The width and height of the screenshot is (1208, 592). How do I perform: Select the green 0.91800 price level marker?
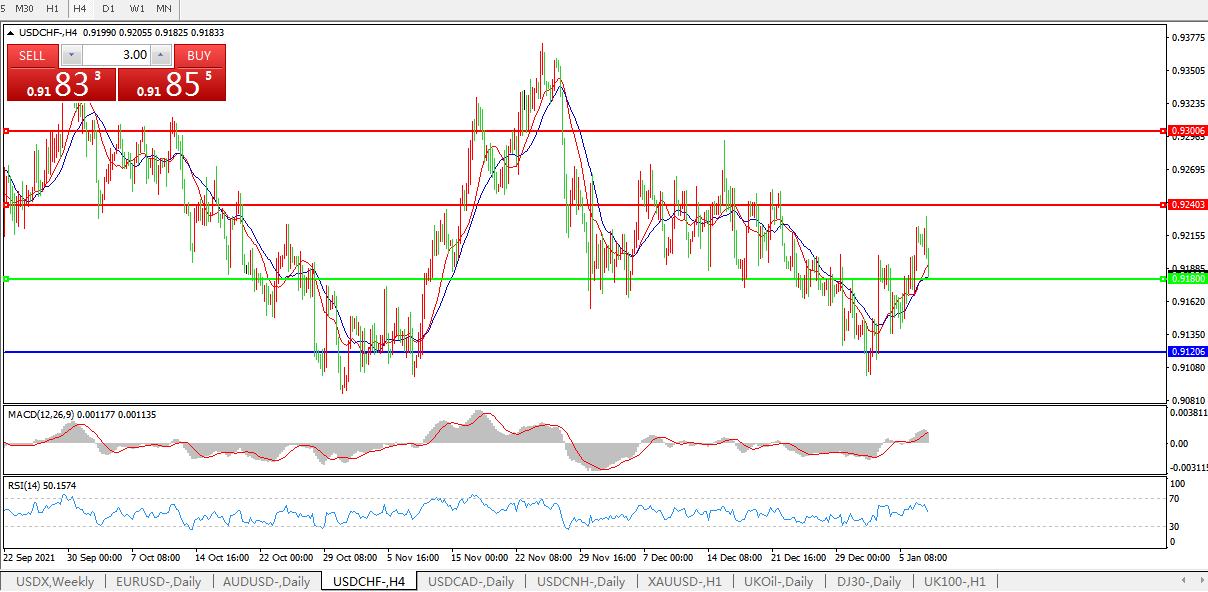point(1187,279)
